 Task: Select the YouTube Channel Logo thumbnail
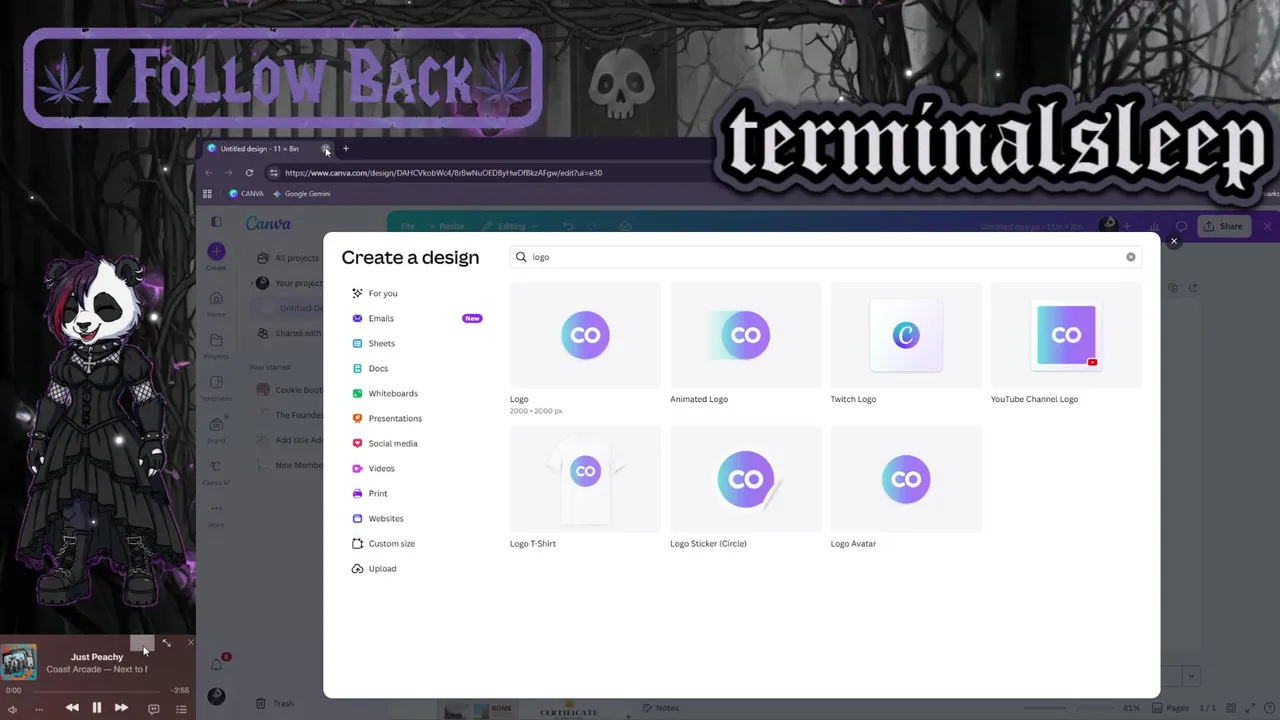point(1066,335)
